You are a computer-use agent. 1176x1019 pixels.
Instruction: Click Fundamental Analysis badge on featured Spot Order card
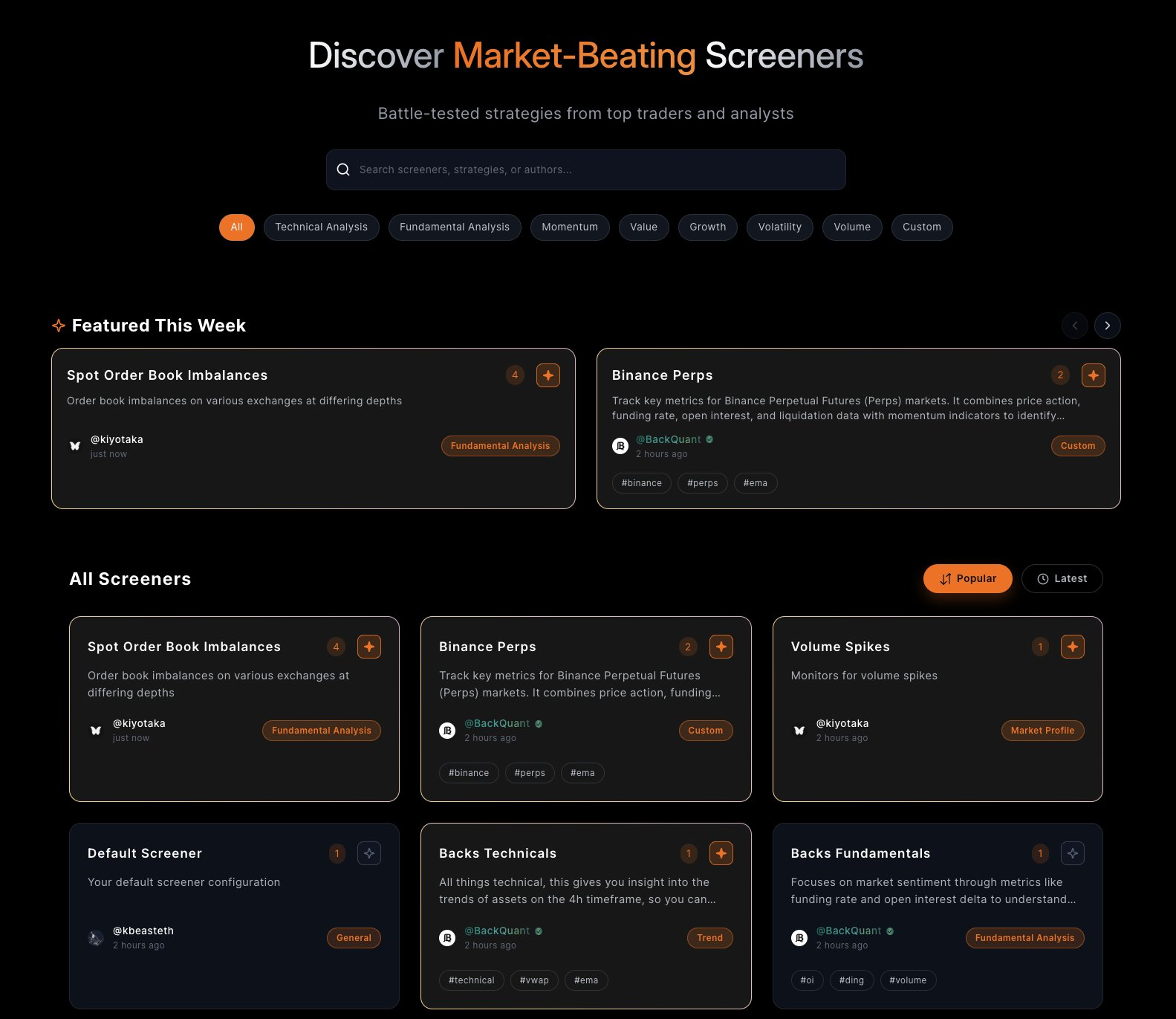501,446
